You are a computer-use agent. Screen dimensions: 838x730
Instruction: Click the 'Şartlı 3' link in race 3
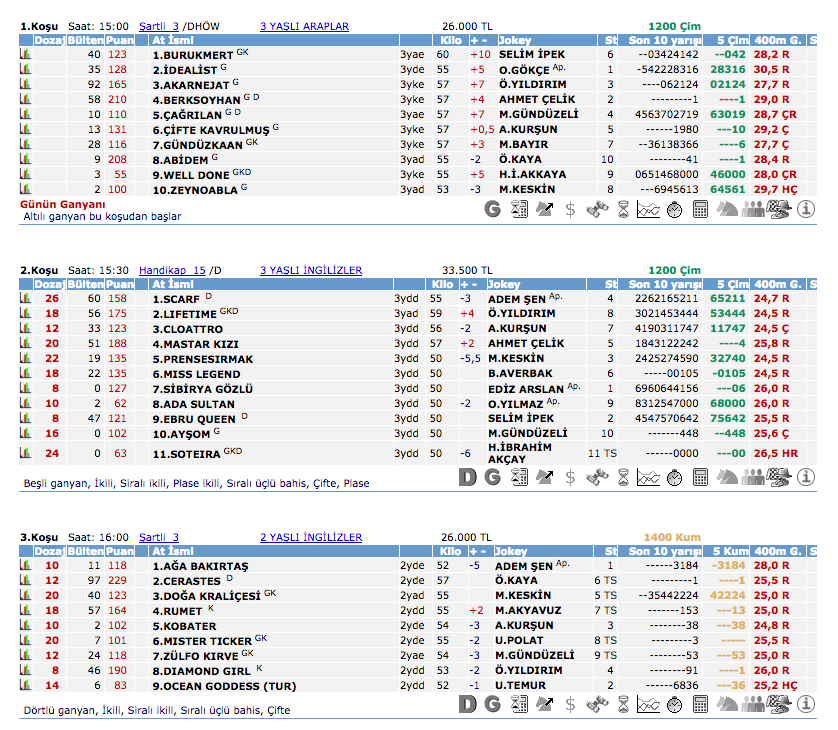(x=158, y=537)
